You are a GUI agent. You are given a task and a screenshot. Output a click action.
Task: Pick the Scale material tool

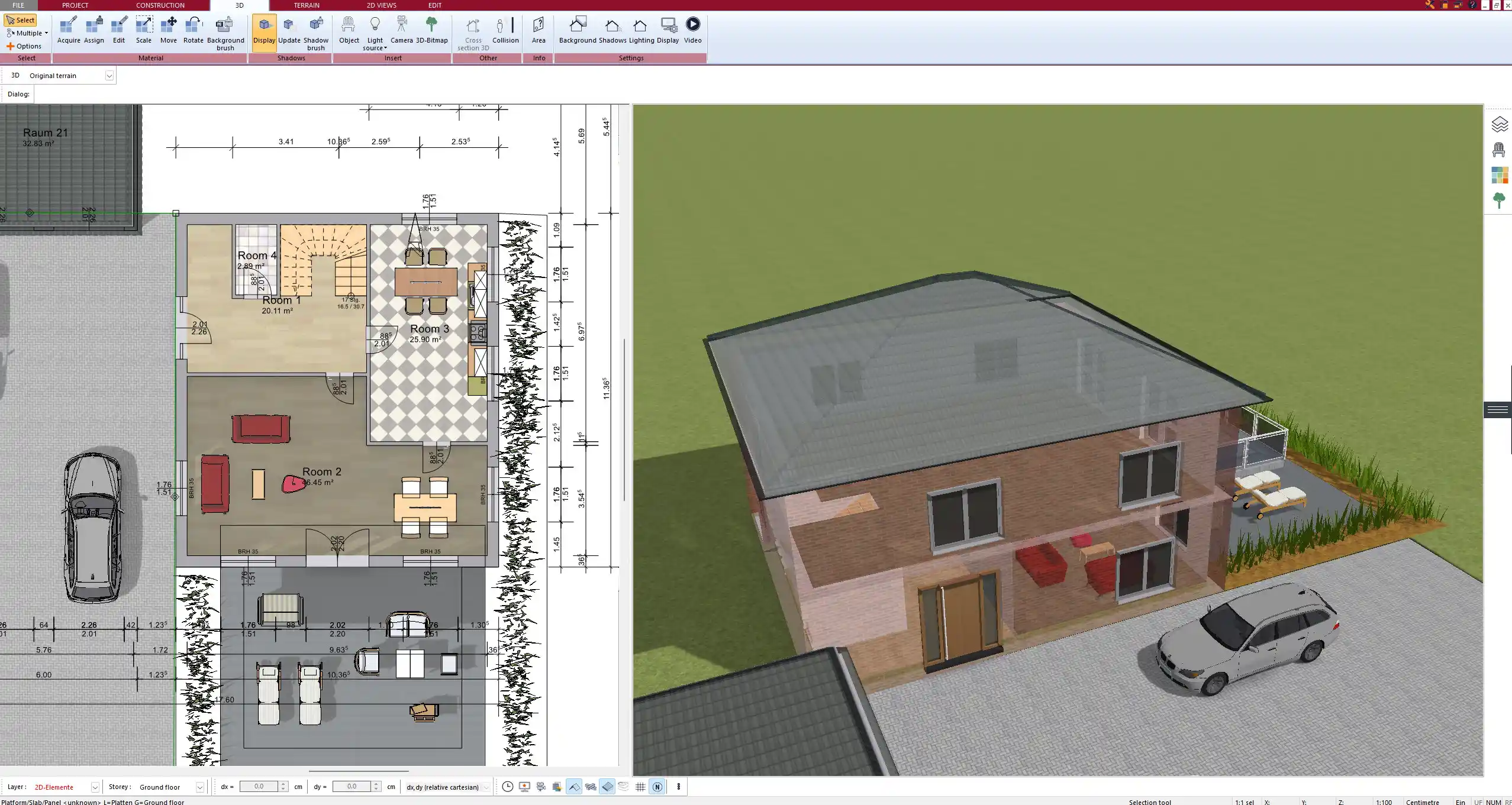144,31
